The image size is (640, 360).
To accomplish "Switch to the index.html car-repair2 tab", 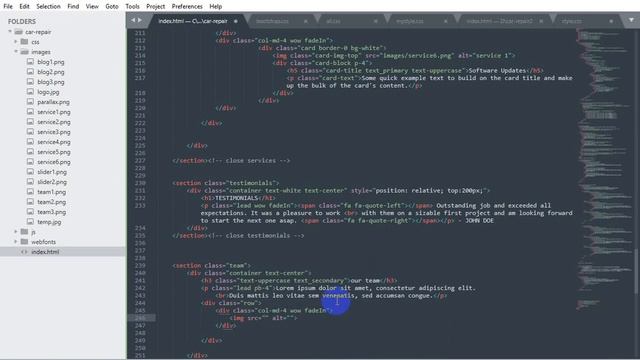I will pyautogui.click(x=499, y=21).
